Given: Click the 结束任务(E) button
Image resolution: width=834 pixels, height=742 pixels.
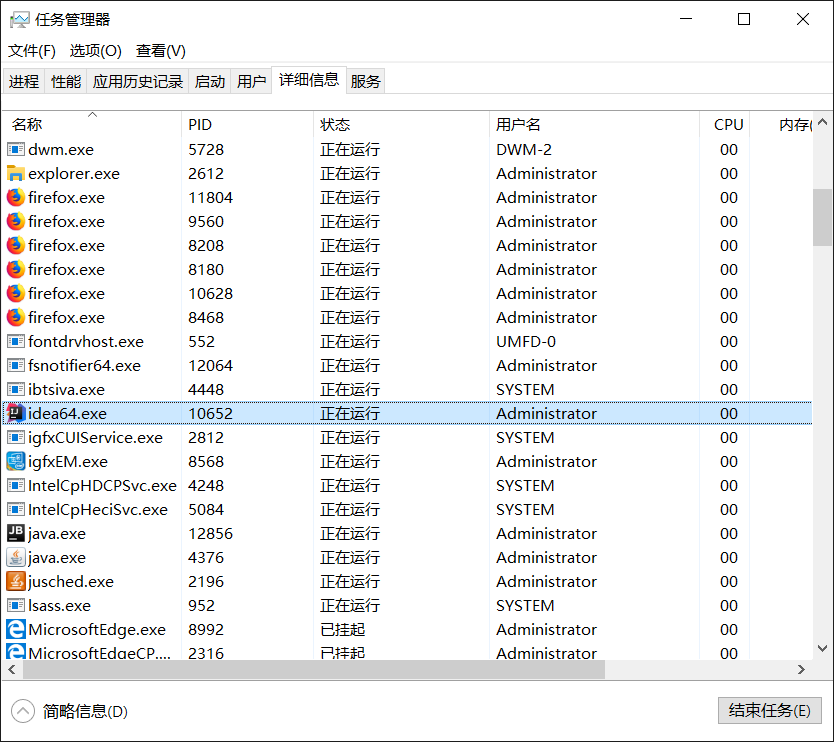Looking at the screenshot, I should coord(770,711).
